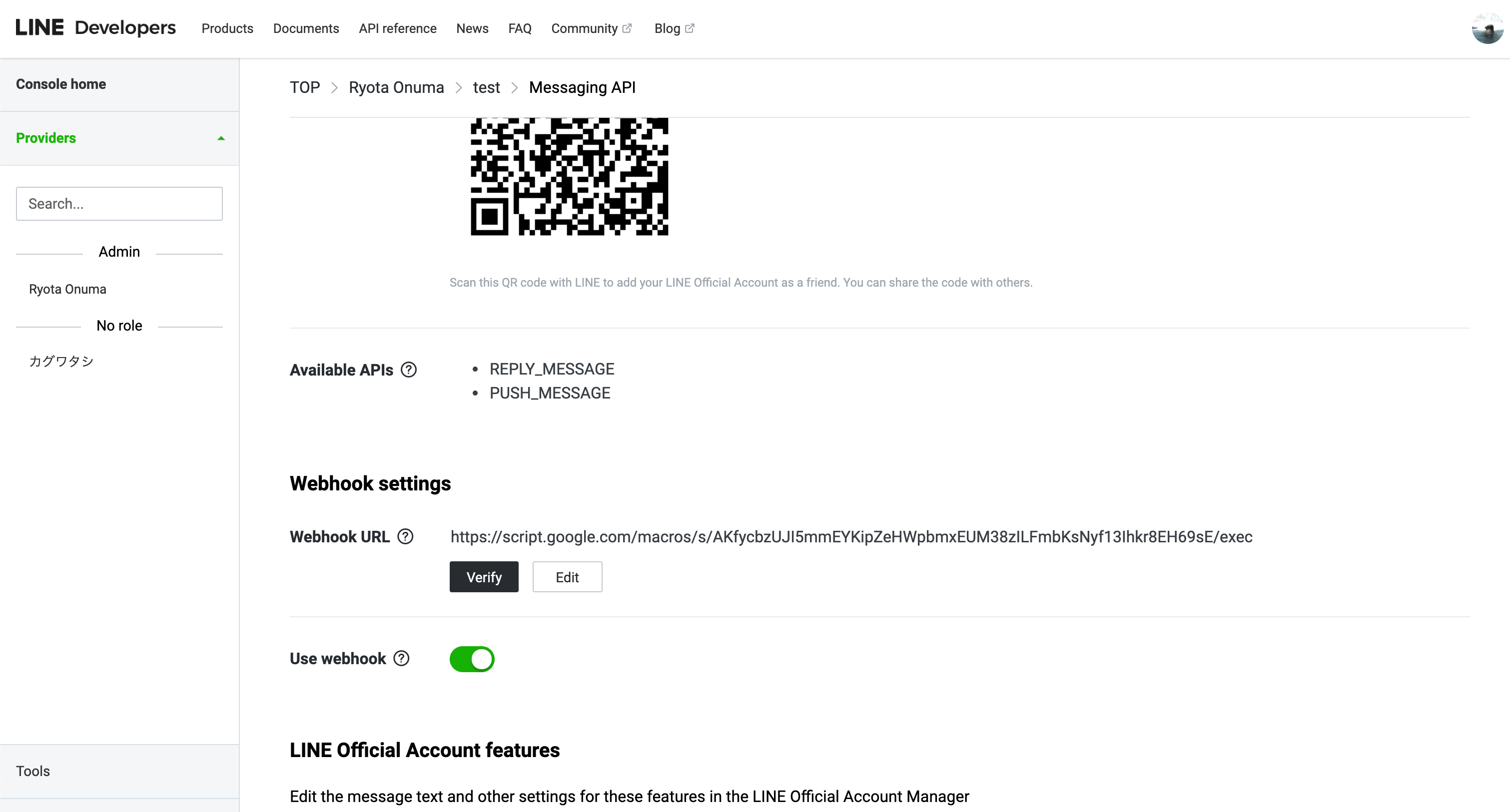1510x812 pixels.
Task: Disable the Use webhook toggle
Action: 472,659
